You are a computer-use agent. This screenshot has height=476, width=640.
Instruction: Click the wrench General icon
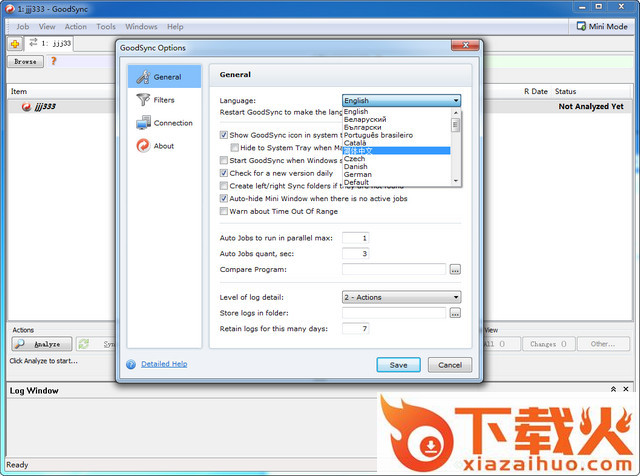point(143,77)
